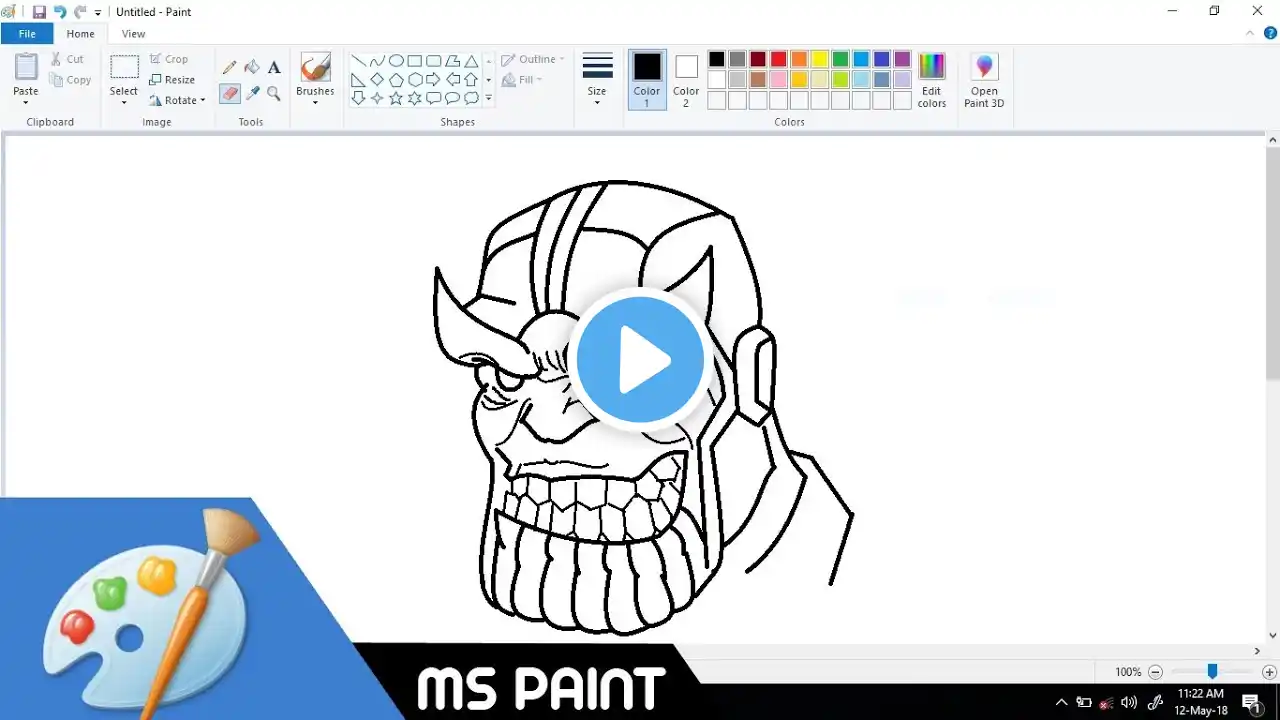Collapse the ribbon with the chevron
The image size is (1280, 720).
(1250, 33)
